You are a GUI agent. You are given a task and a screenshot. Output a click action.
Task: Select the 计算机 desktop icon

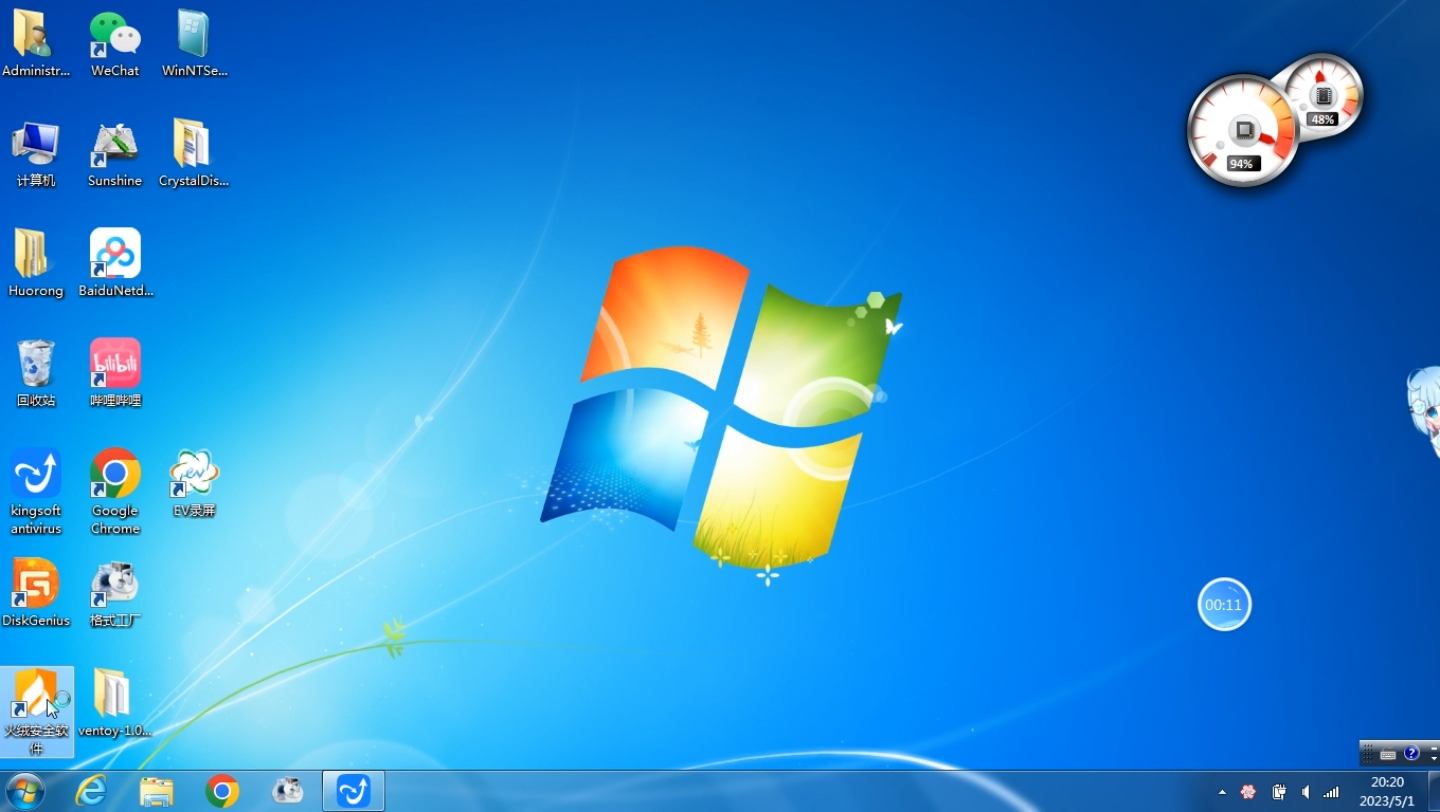[35, 154]
